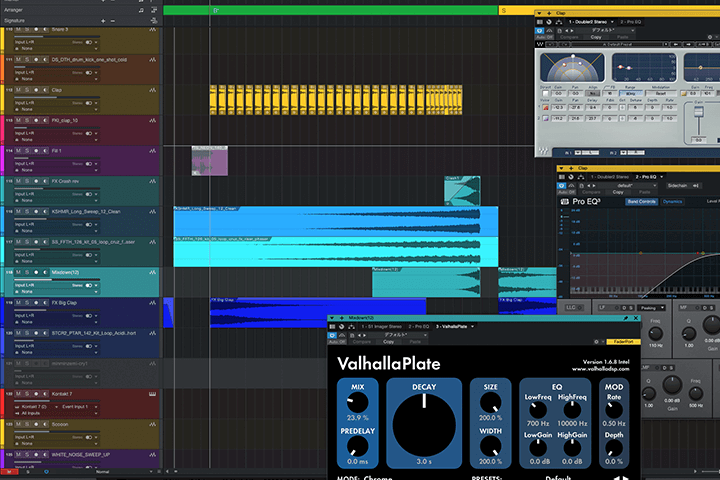Screen dimensions: 720x480
Task: Bypass ValhallaPlate with the power icon
Action: (x=332, y=335)
